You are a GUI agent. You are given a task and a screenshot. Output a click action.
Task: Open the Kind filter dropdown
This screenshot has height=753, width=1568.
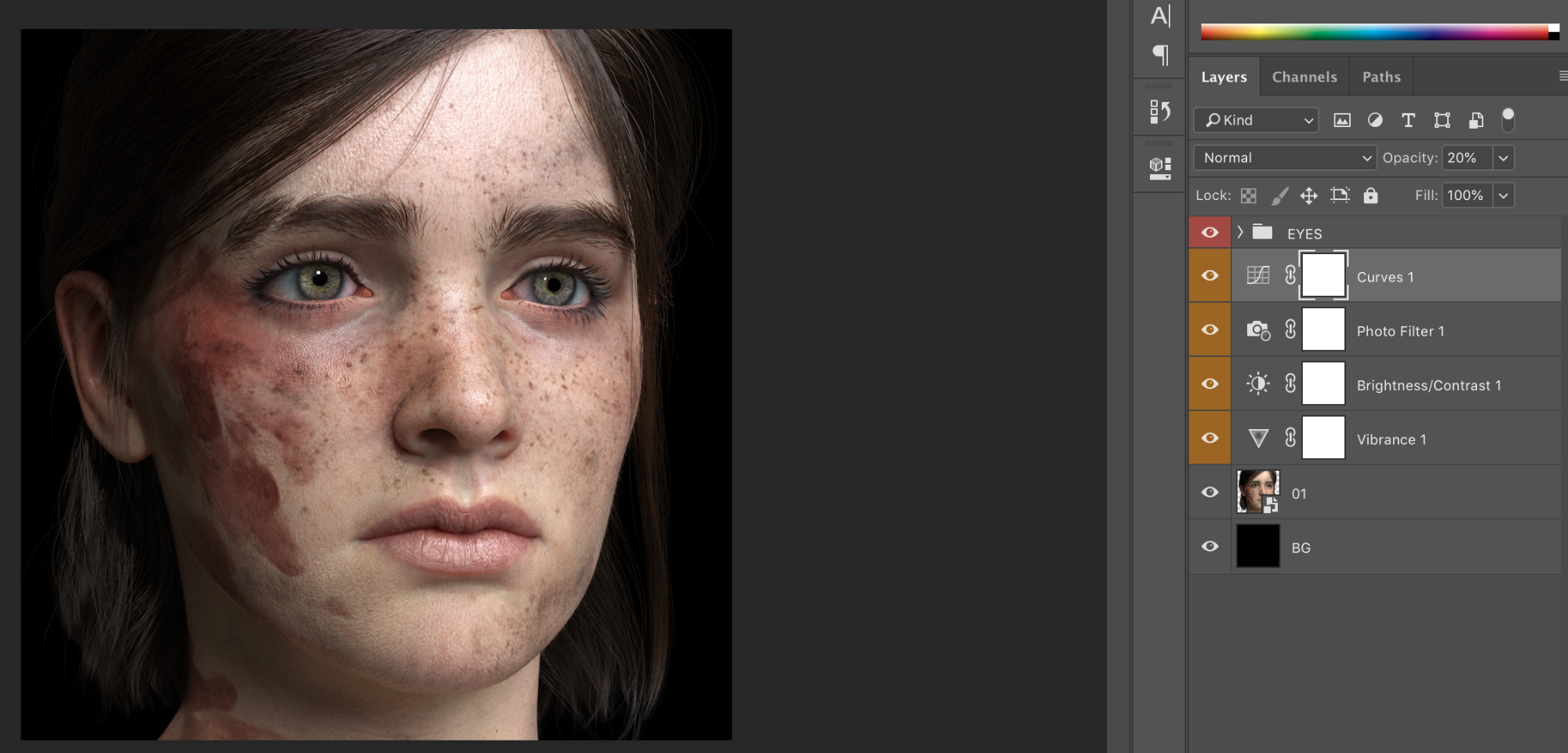coord(1256,120)
